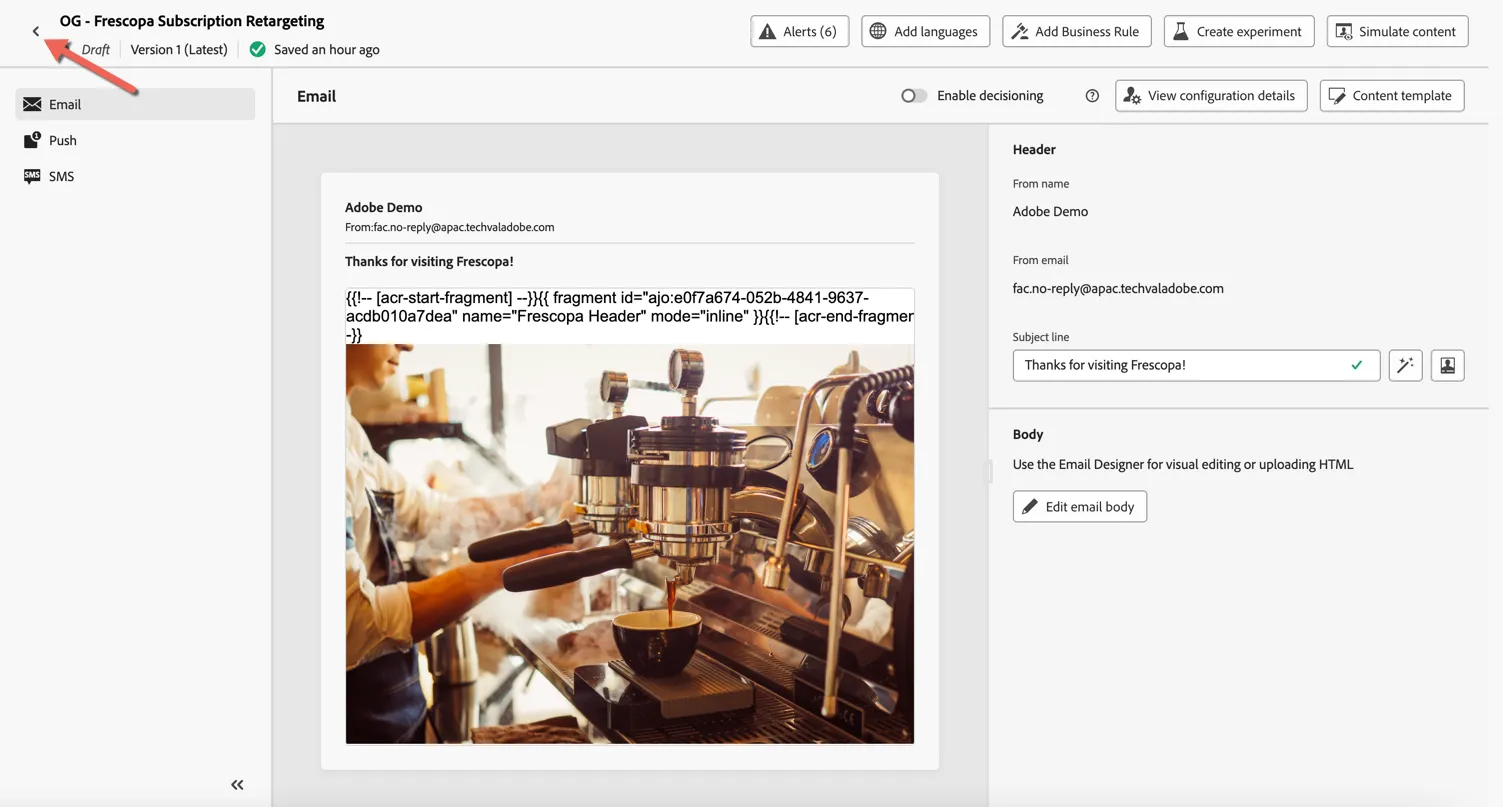
Task: Click the Subject line input field
Action: tap(1196, 365)
